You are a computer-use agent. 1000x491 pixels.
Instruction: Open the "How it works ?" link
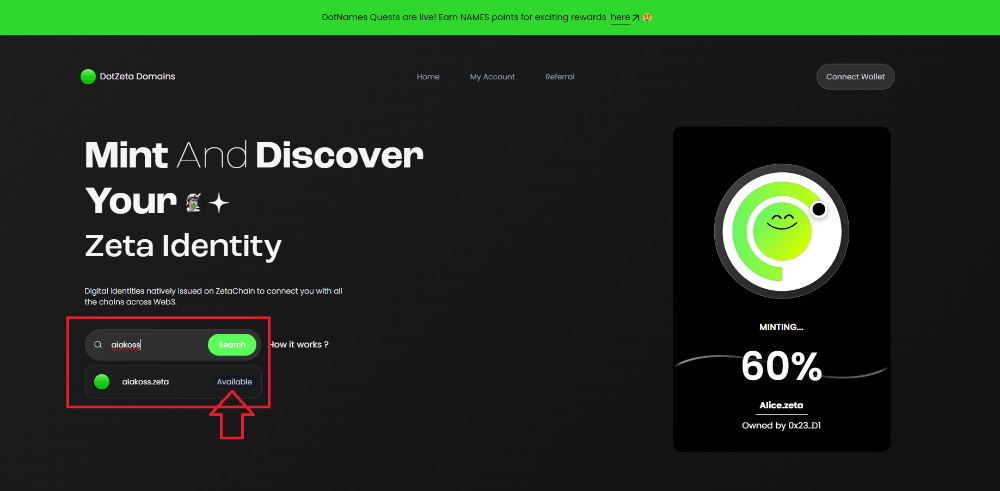pos(298,344)
